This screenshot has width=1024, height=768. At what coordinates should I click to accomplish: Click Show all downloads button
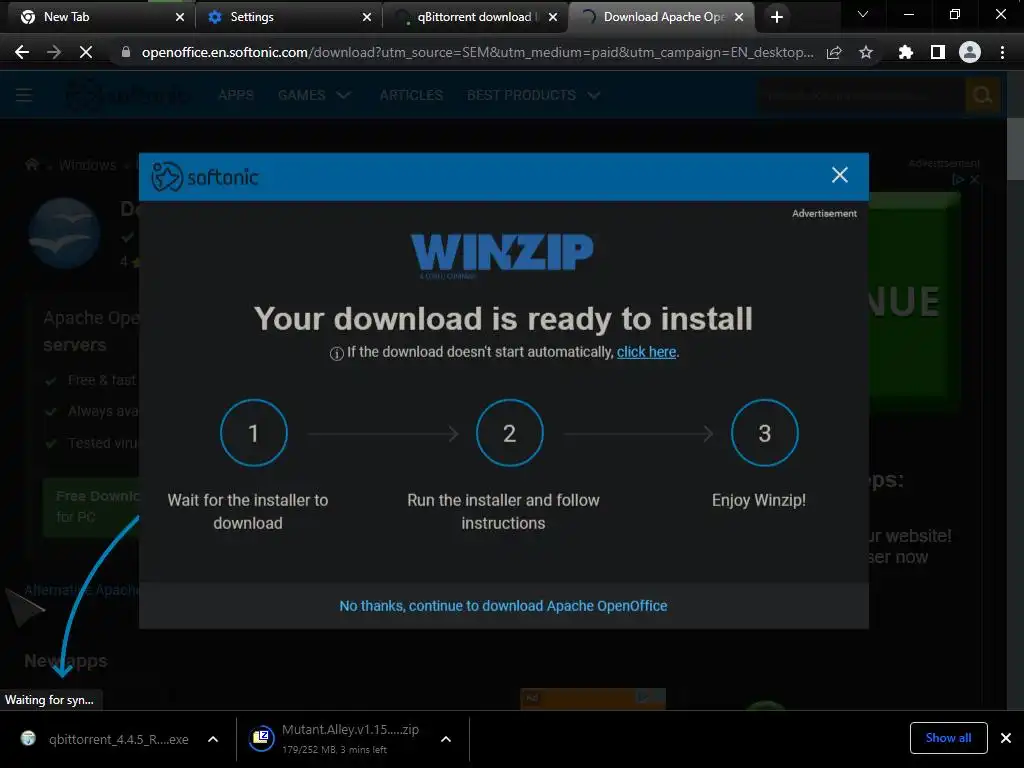pyautogui.click(x=948, y=738)
